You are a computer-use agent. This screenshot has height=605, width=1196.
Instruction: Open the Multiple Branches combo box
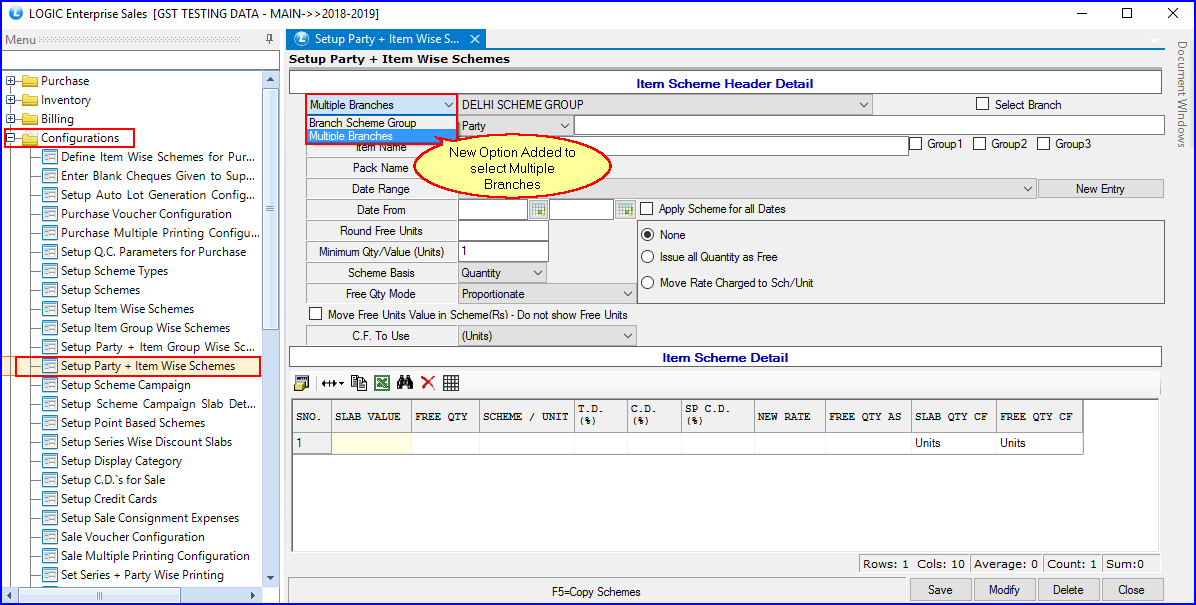point(381,105)
